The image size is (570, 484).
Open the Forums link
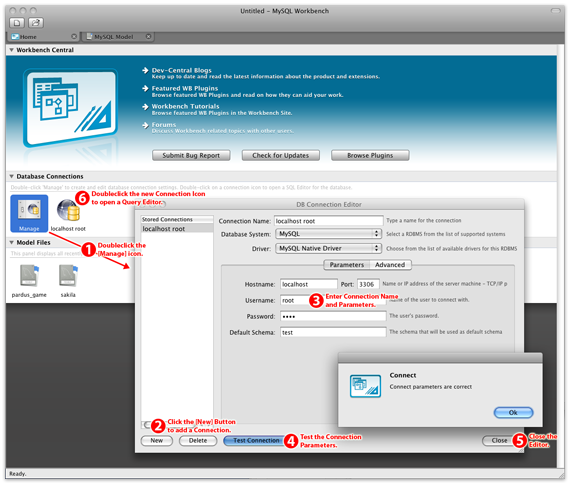point(164,124)
